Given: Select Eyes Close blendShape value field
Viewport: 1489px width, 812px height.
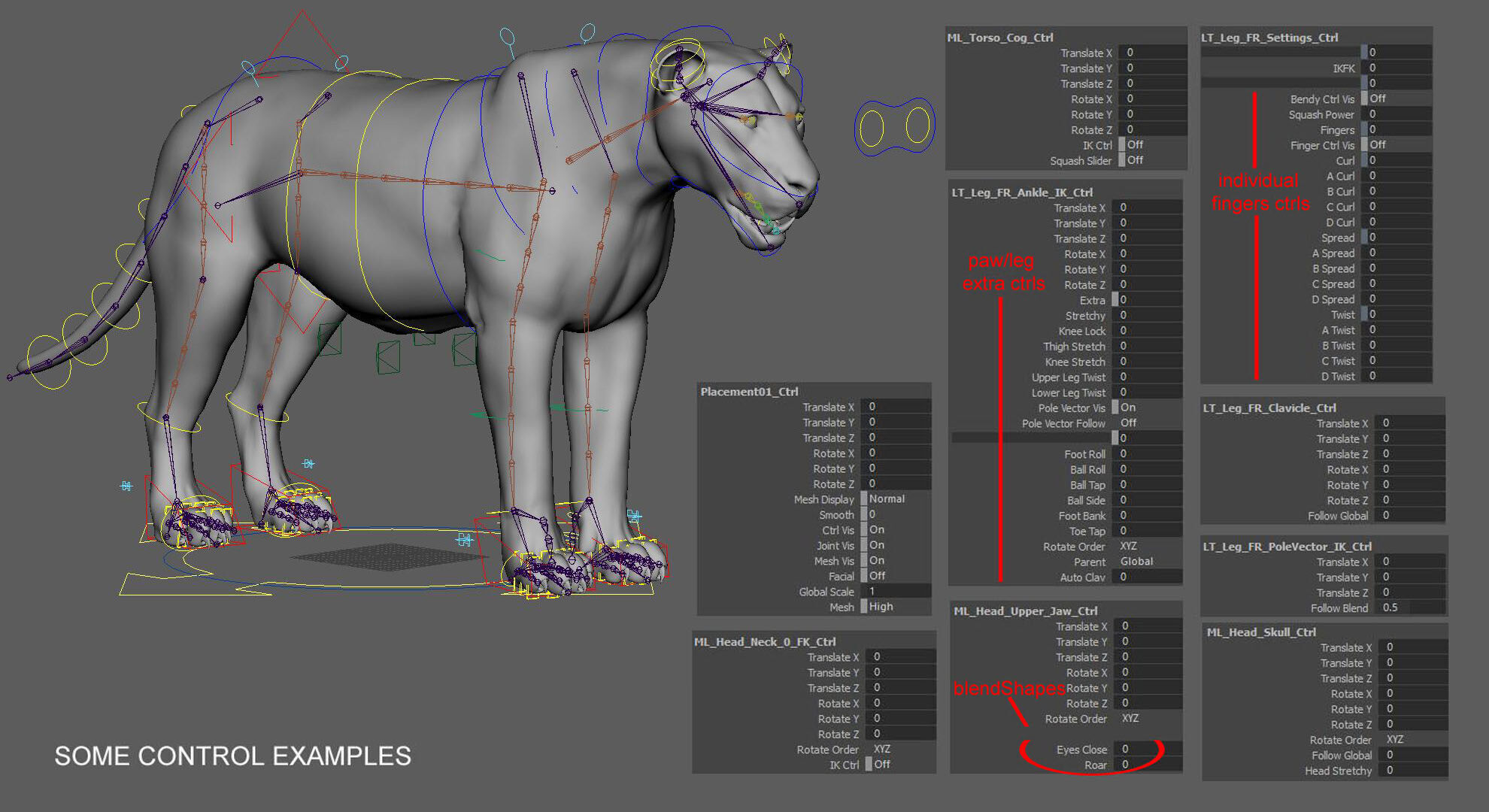Looking at the screenshot, I should pyautogui.click(x=1148, y=750).
